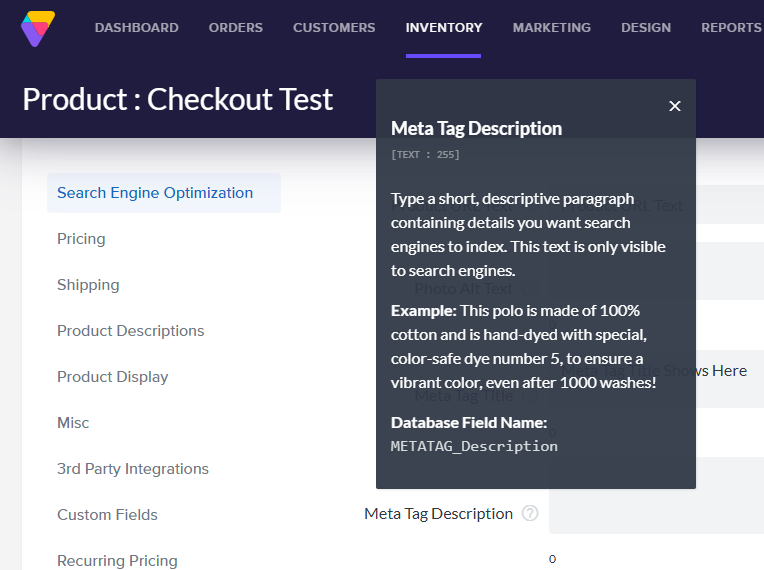Select the Recurring Pricing section

117,560
